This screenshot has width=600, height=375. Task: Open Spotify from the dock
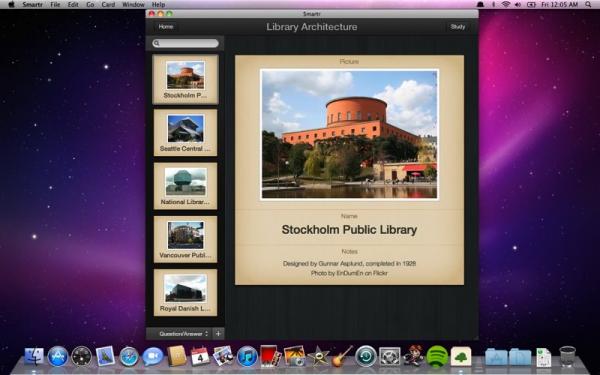point(437,356)
